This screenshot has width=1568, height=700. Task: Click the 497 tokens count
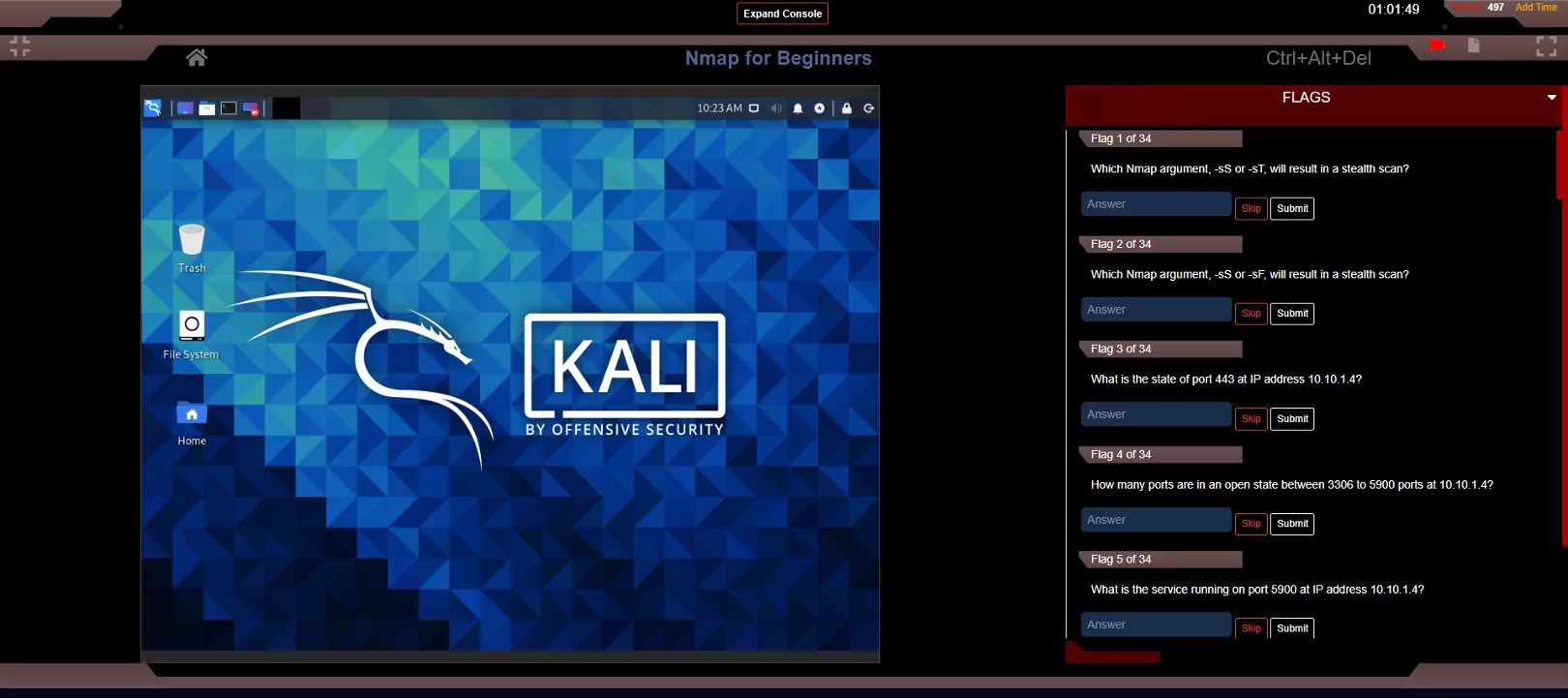click(1495, 7)
